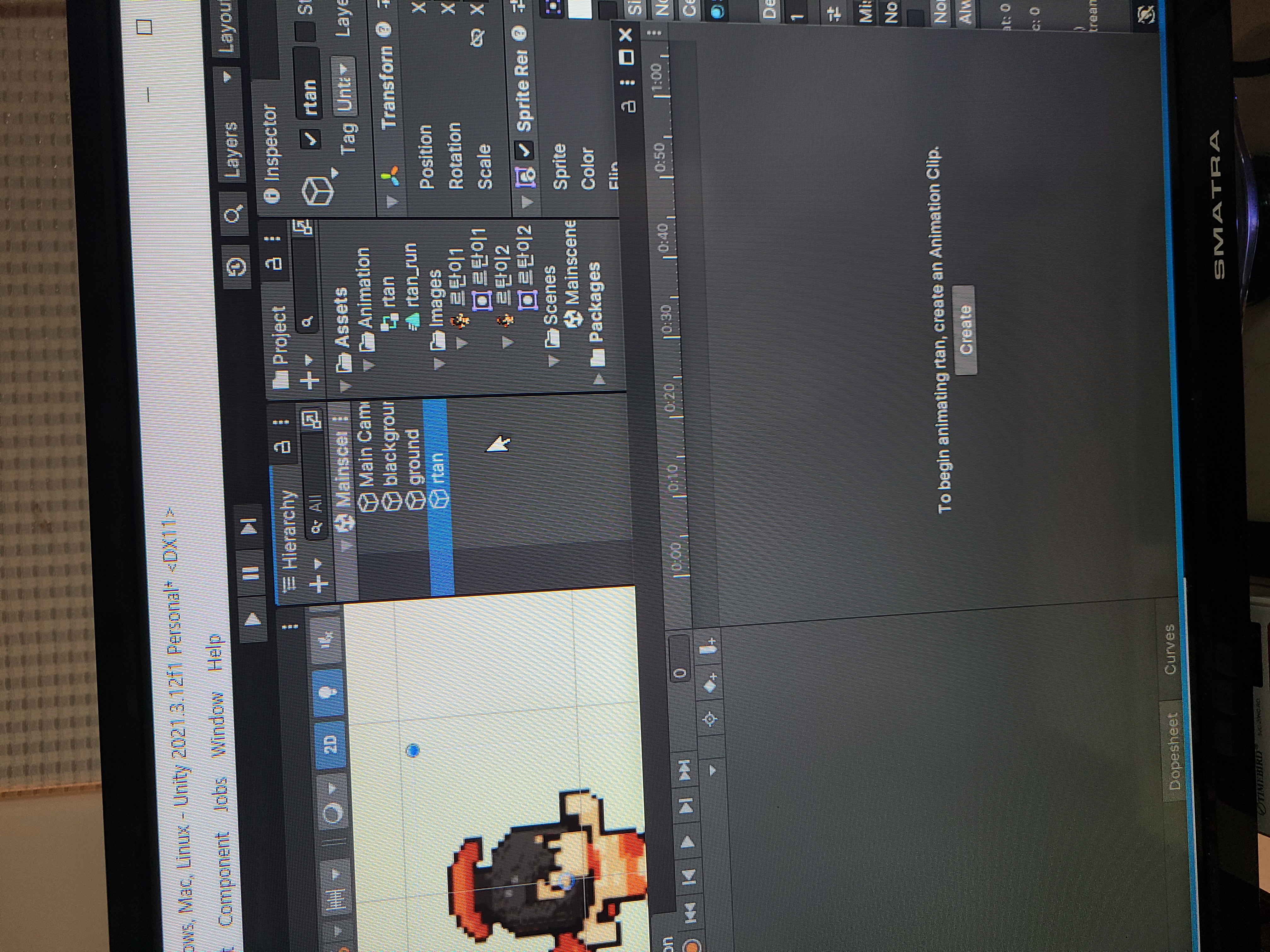Toggle Scale constrained proportions link
The height and width of the screenshot is (952, 1270).
click(477, 38)
